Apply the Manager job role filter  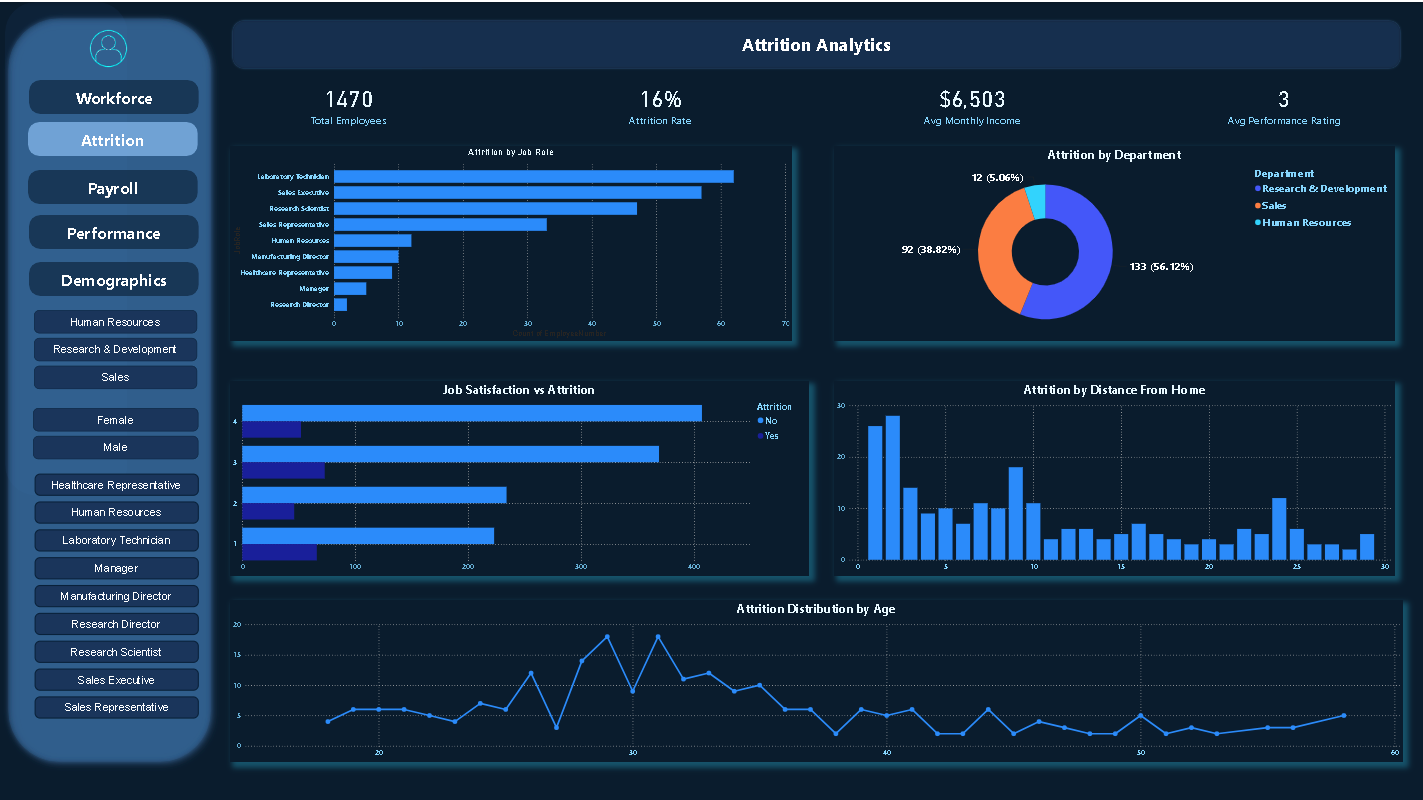click(x=116, y=568)
